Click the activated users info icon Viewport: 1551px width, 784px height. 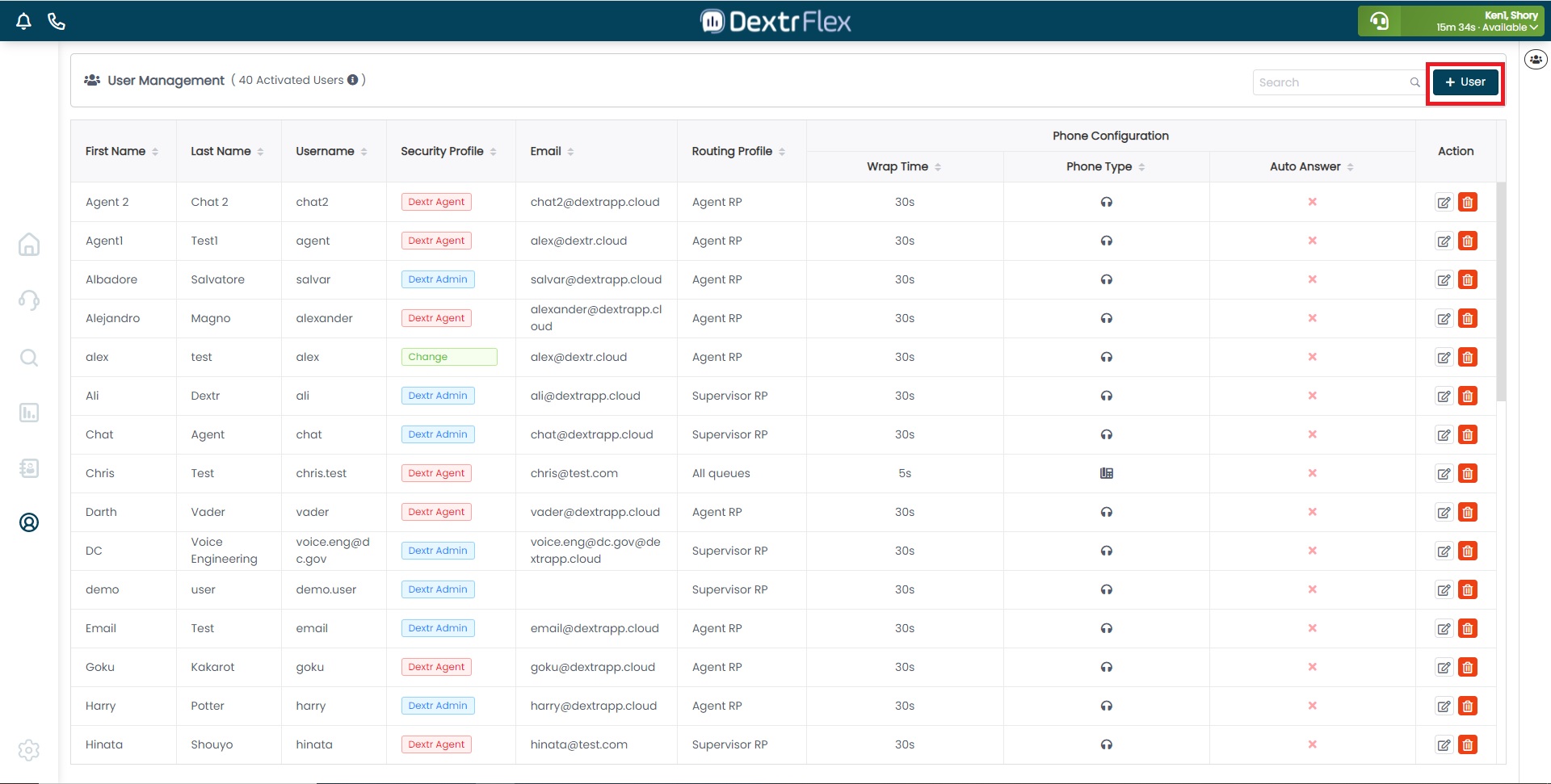pos(352,80)
